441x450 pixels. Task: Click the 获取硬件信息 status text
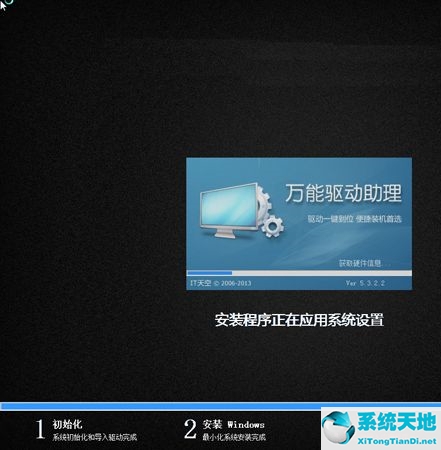click(x=361, y=263)
